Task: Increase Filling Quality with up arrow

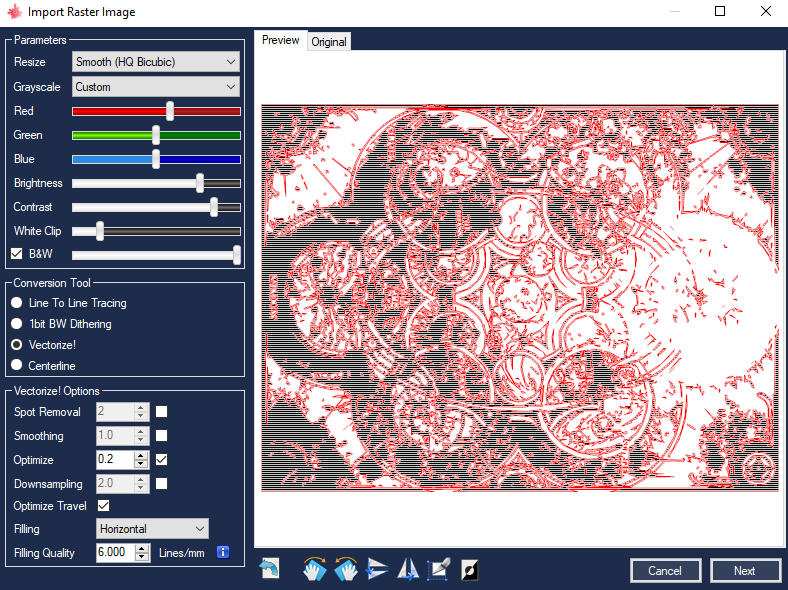Action: (x=142, y=548)
